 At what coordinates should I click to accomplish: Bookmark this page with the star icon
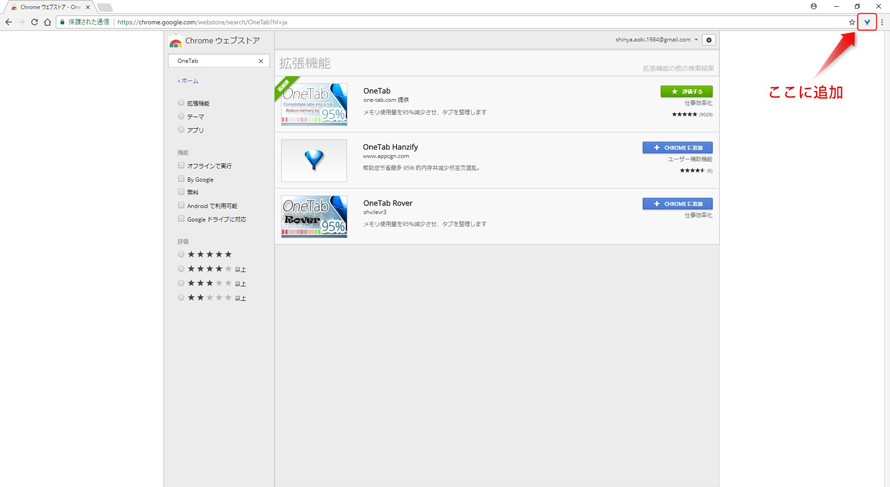[x=852, y=22]
